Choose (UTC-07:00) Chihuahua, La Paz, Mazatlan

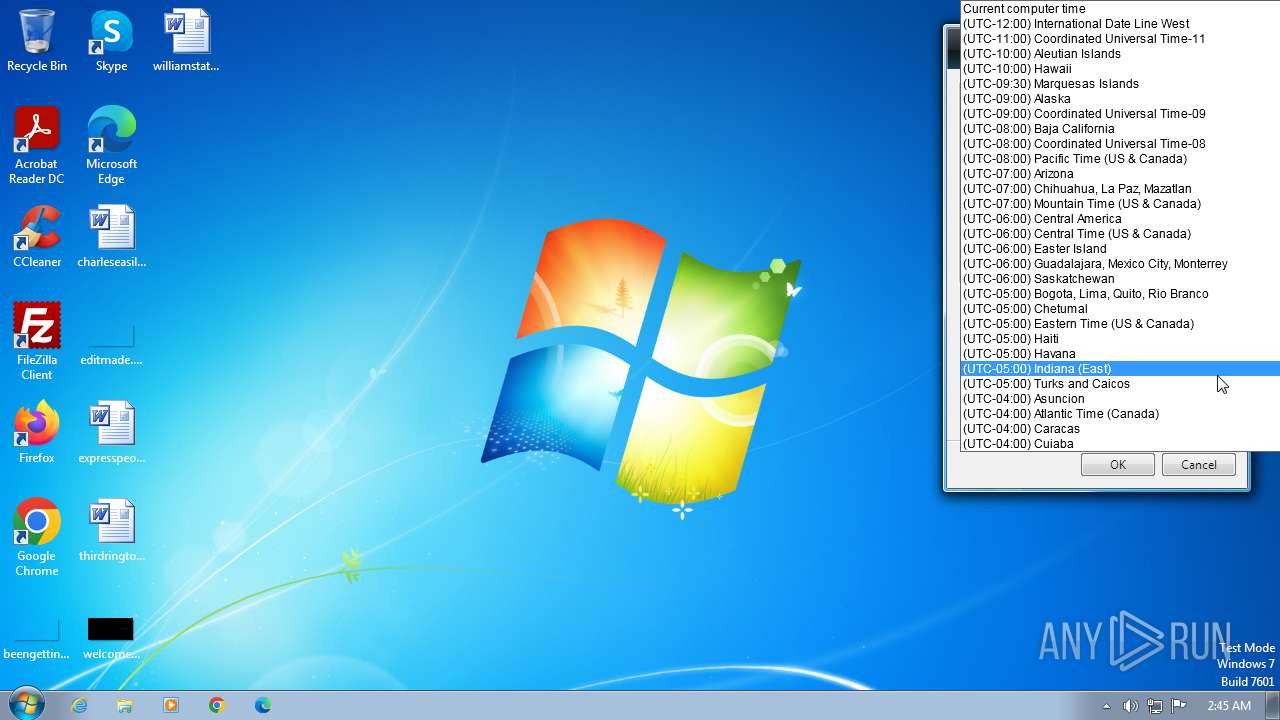coord(1121,189)
